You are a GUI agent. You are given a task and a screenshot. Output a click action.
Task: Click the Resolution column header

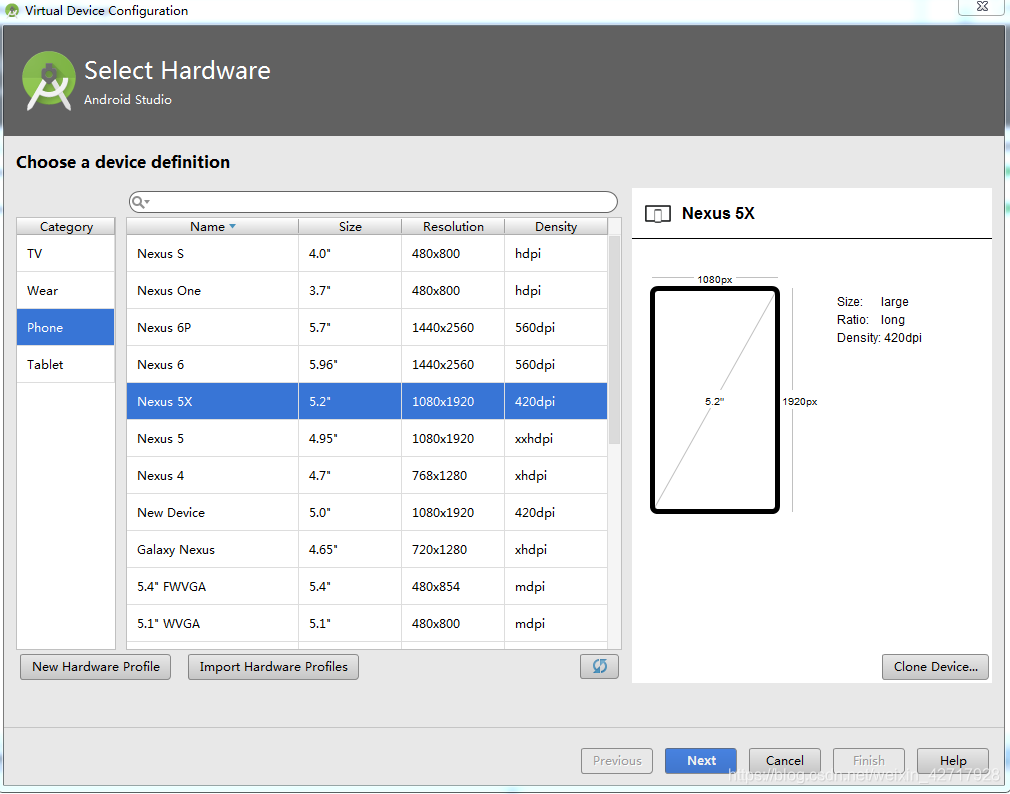click(x=453, y=227)
